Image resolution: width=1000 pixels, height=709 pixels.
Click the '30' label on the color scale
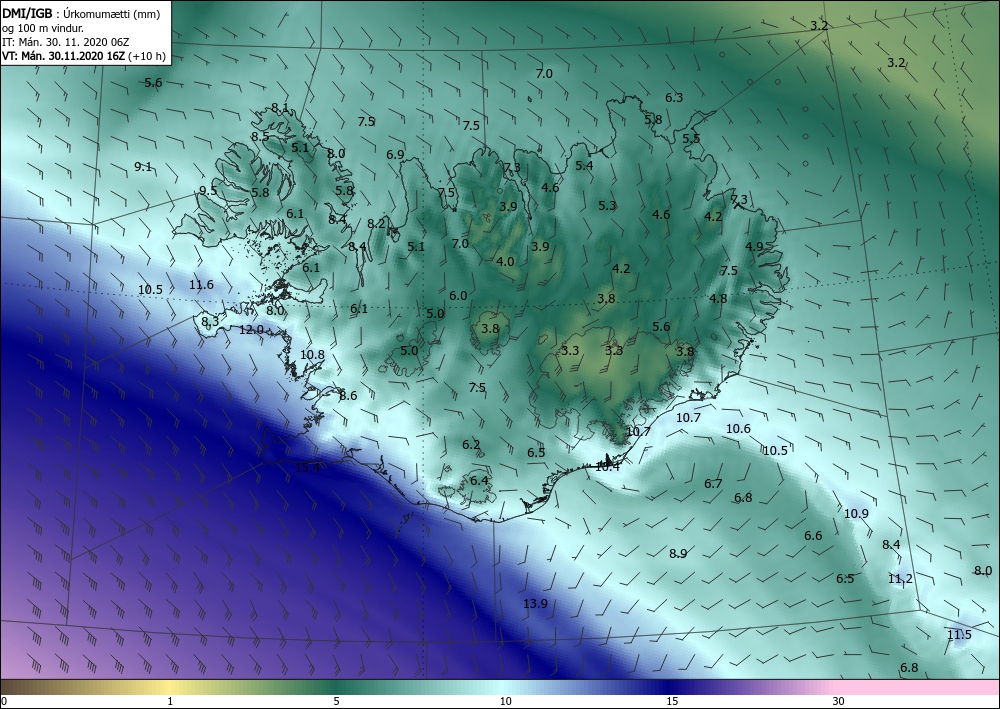pyautogui.click(x=839, y=701)
